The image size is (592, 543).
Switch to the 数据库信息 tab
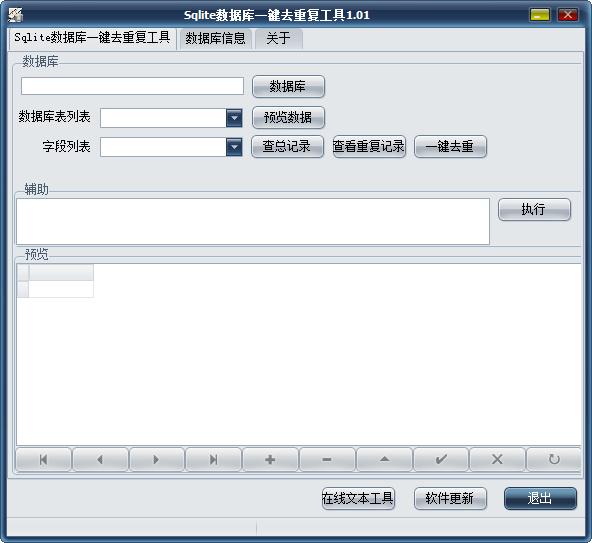click(215, 39)
